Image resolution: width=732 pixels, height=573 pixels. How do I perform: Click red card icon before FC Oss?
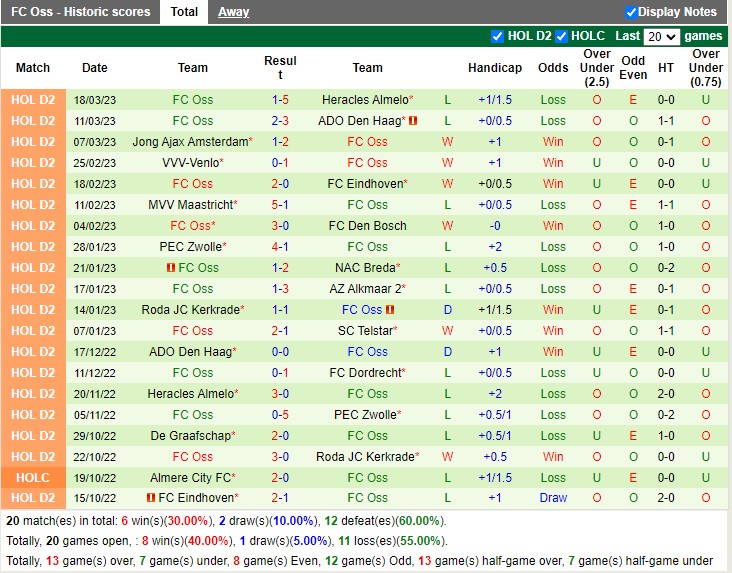[170, 268]
